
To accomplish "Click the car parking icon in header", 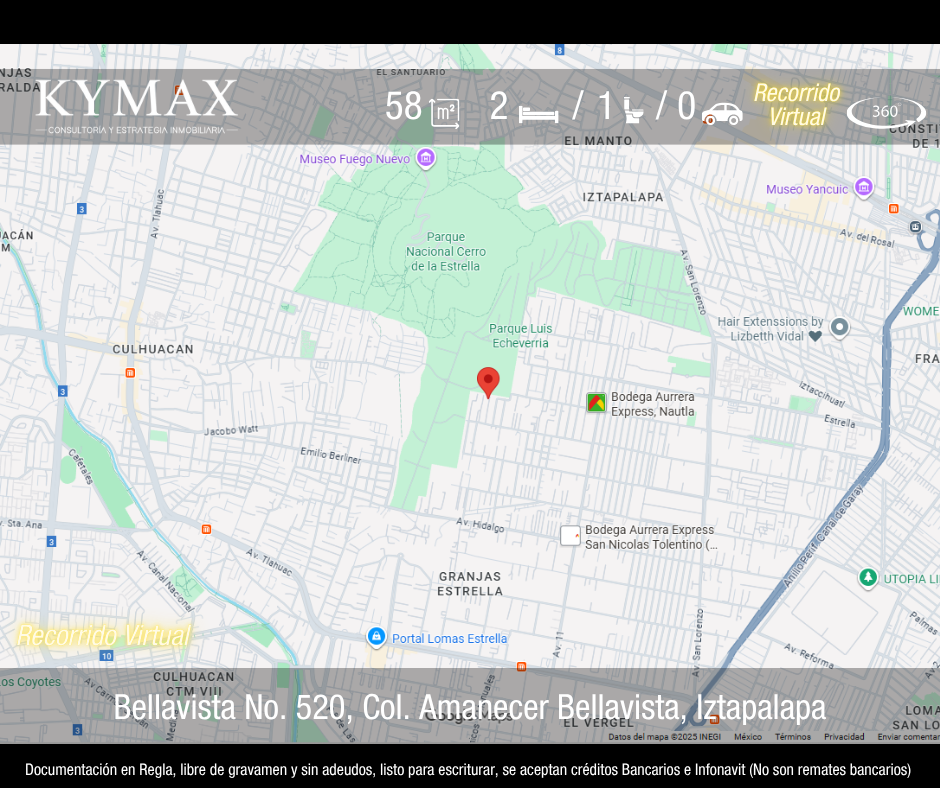I will (x=721, y=112).
